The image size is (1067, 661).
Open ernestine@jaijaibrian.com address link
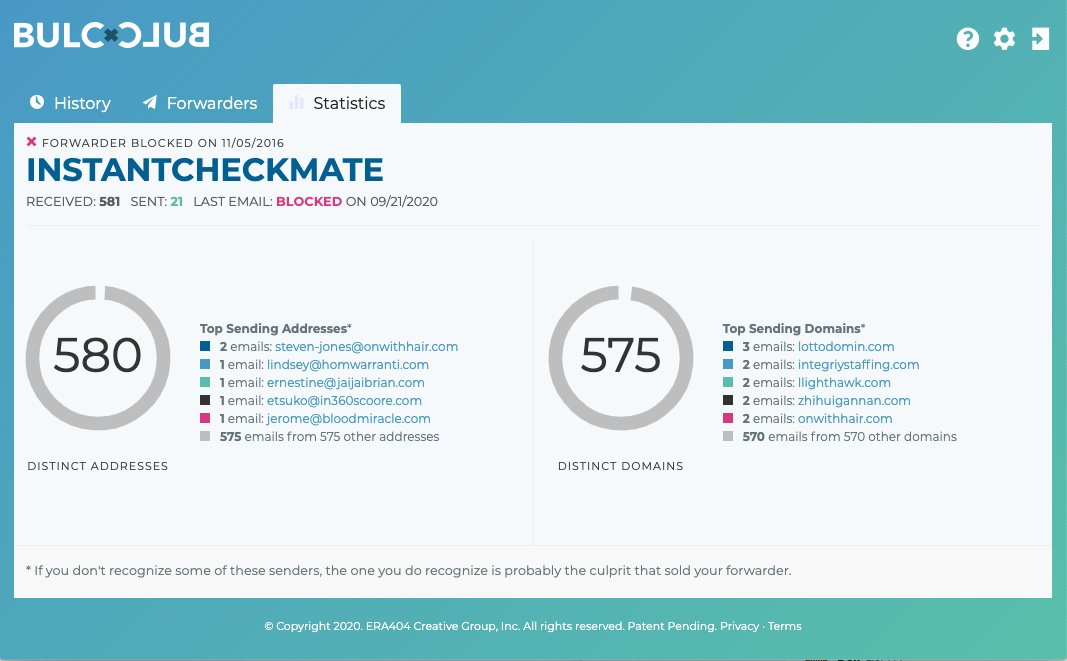(346, 383)
